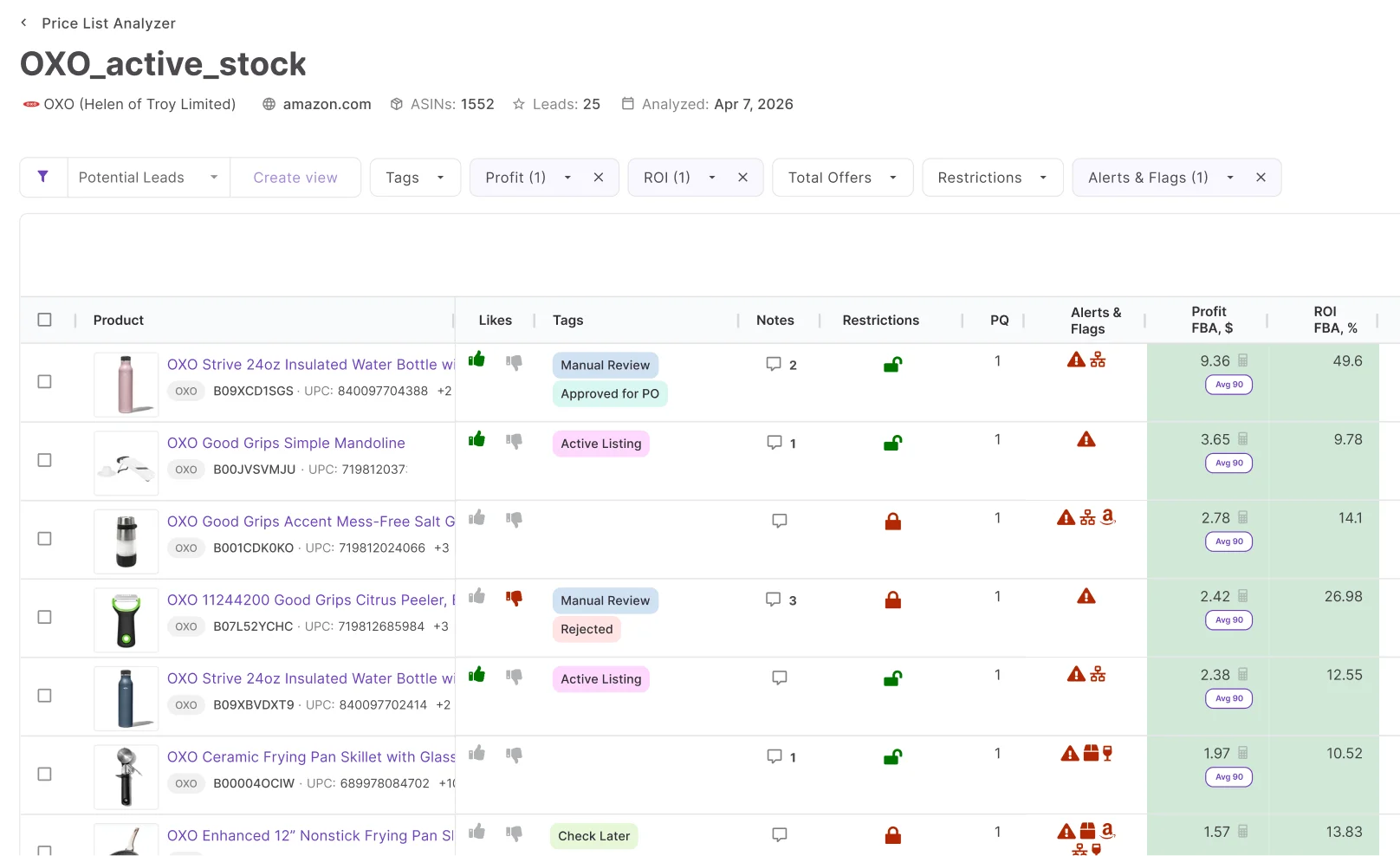Sort by ROI FBA, % column header
The width and height of the screenshot is (1400, 856).
pyautogui.click(x=1335, y=320)
